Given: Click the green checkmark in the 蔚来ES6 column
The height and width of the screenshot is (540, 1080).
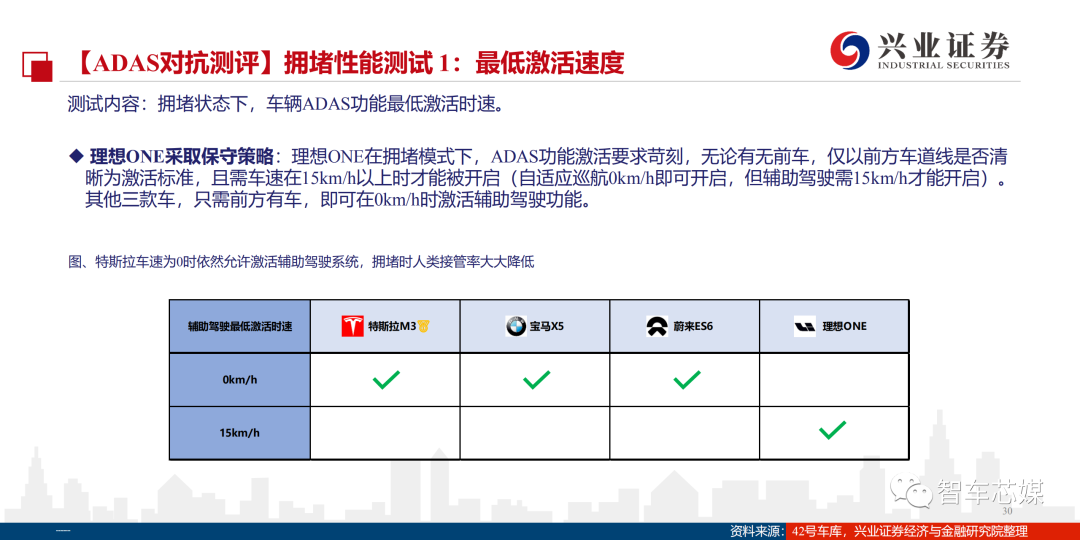Looking at the screenshot, I should point(686,380).
